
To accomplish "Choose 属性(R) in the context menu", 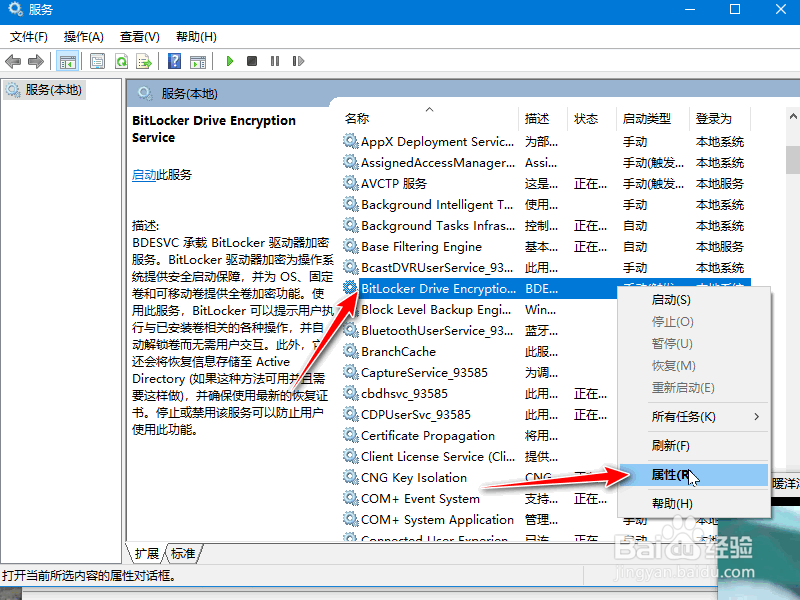I will (x=693, y=475).
